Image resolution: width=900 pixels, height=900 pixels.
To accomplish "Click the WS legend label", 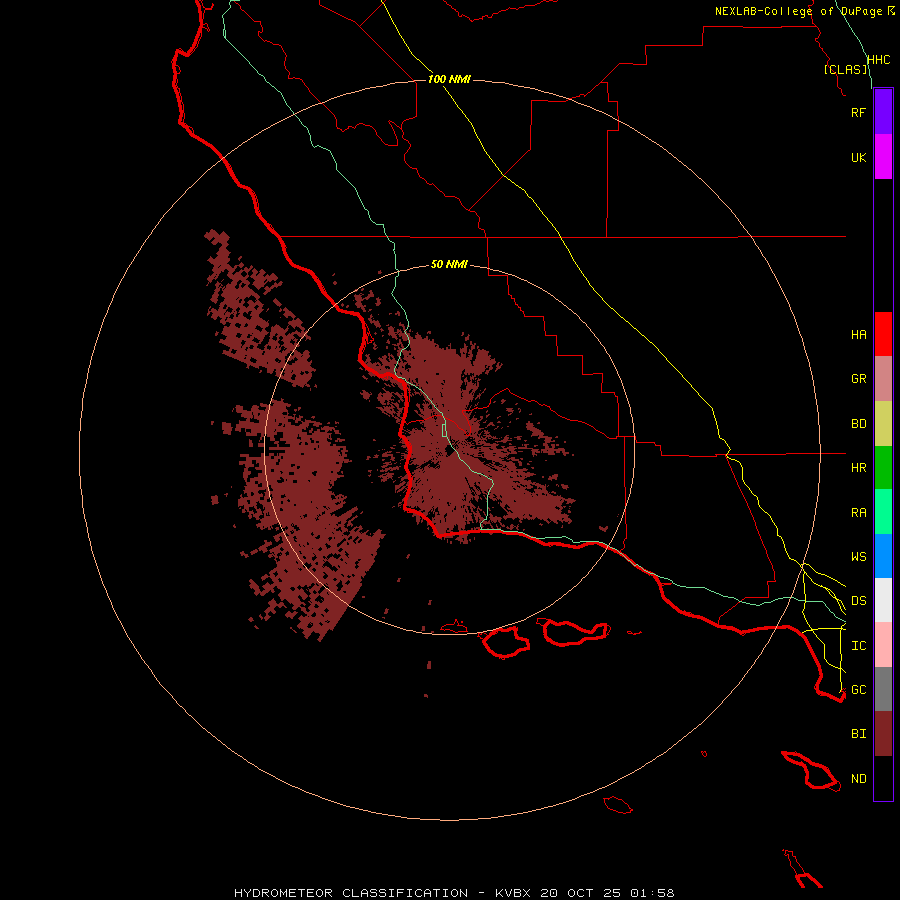I will (x=858, y=557).
